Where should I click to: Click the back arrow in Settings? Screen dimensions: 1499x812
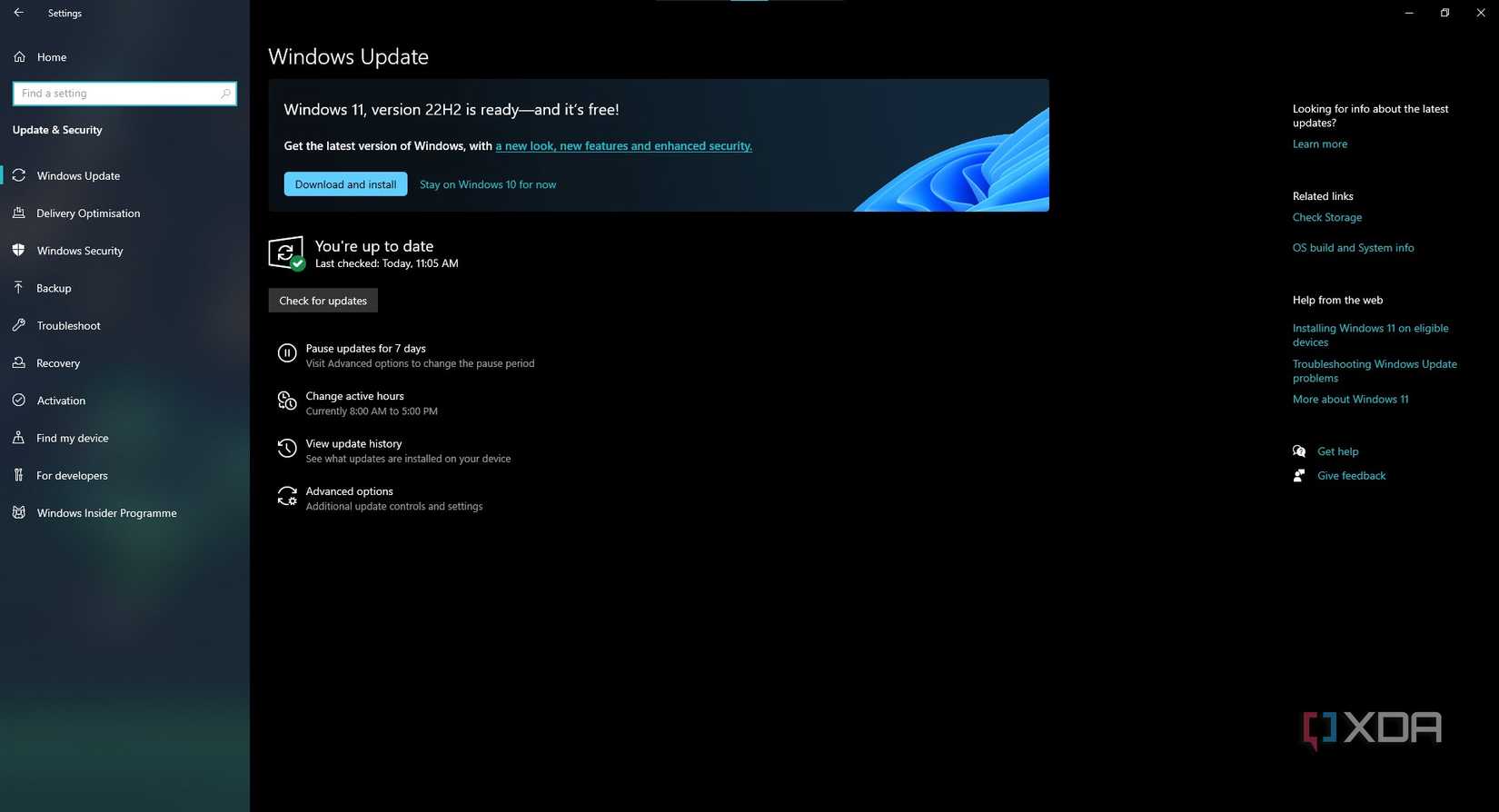18,13
